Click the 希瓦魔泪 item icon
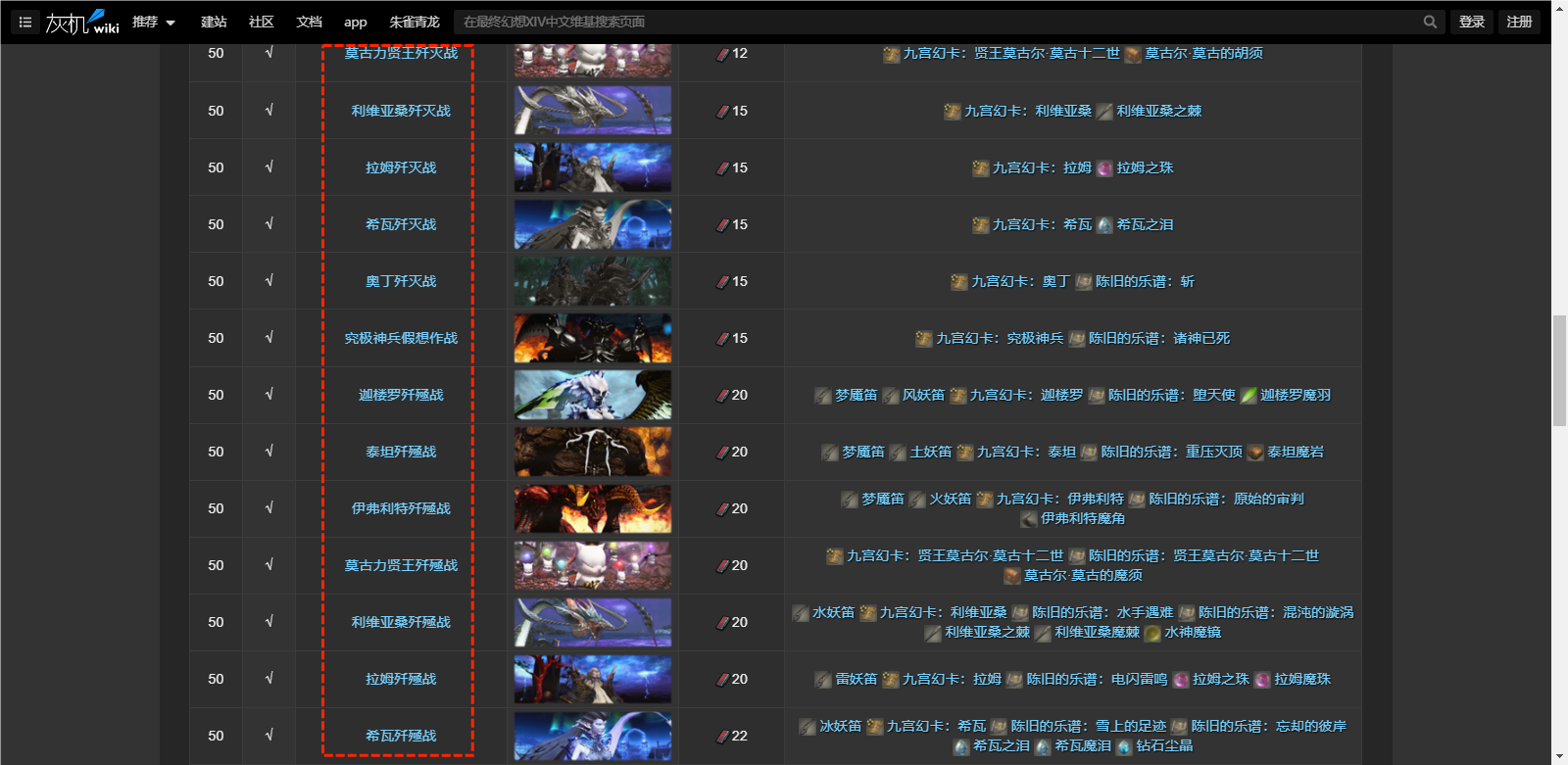Image resolution: width=1568 pixels, height=765 pixels. [1043, 746]
